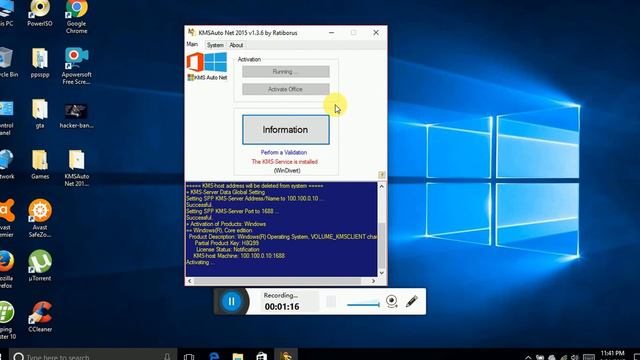
Task: Switch to the Main tab
Action: [x=192, y=44]
